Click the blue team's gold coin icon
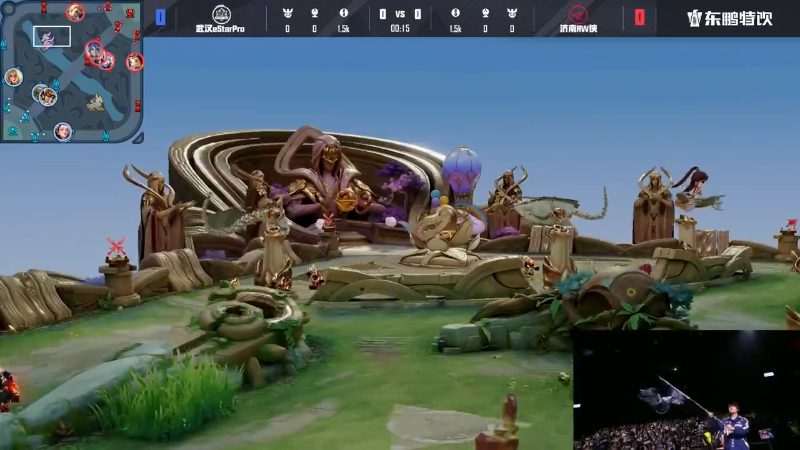 tap(344, 13)
